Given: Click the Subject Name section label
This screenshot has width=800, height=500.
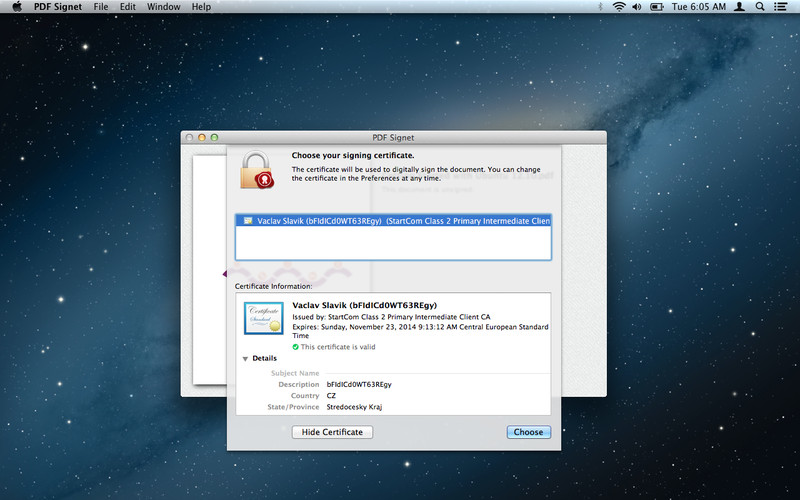Looking at the screenshot, I should pyautogui.click(x=295, y=373).
